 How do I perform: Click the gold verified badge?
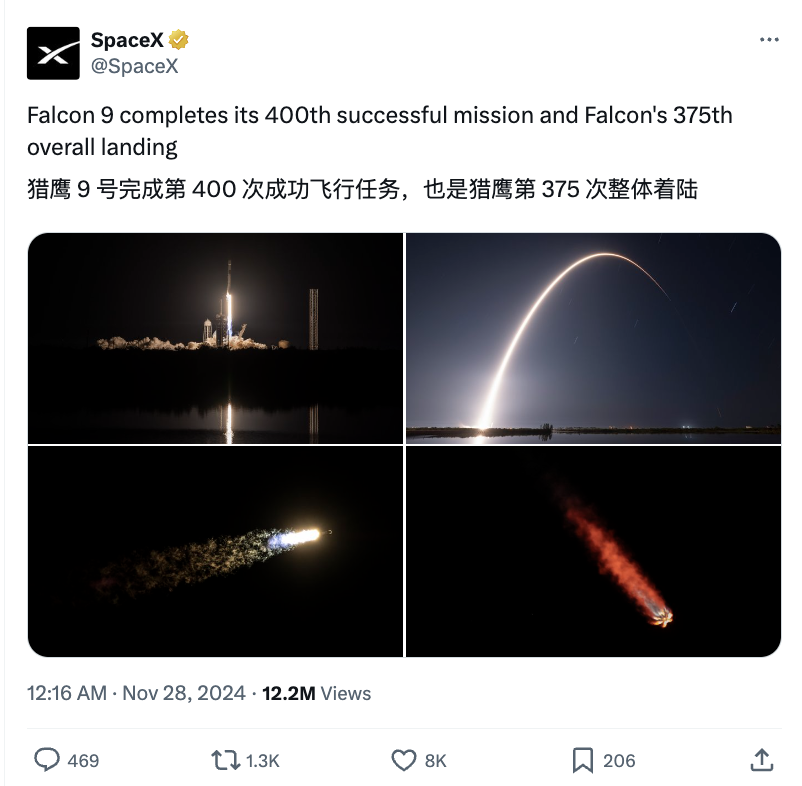tap(179, 40)
